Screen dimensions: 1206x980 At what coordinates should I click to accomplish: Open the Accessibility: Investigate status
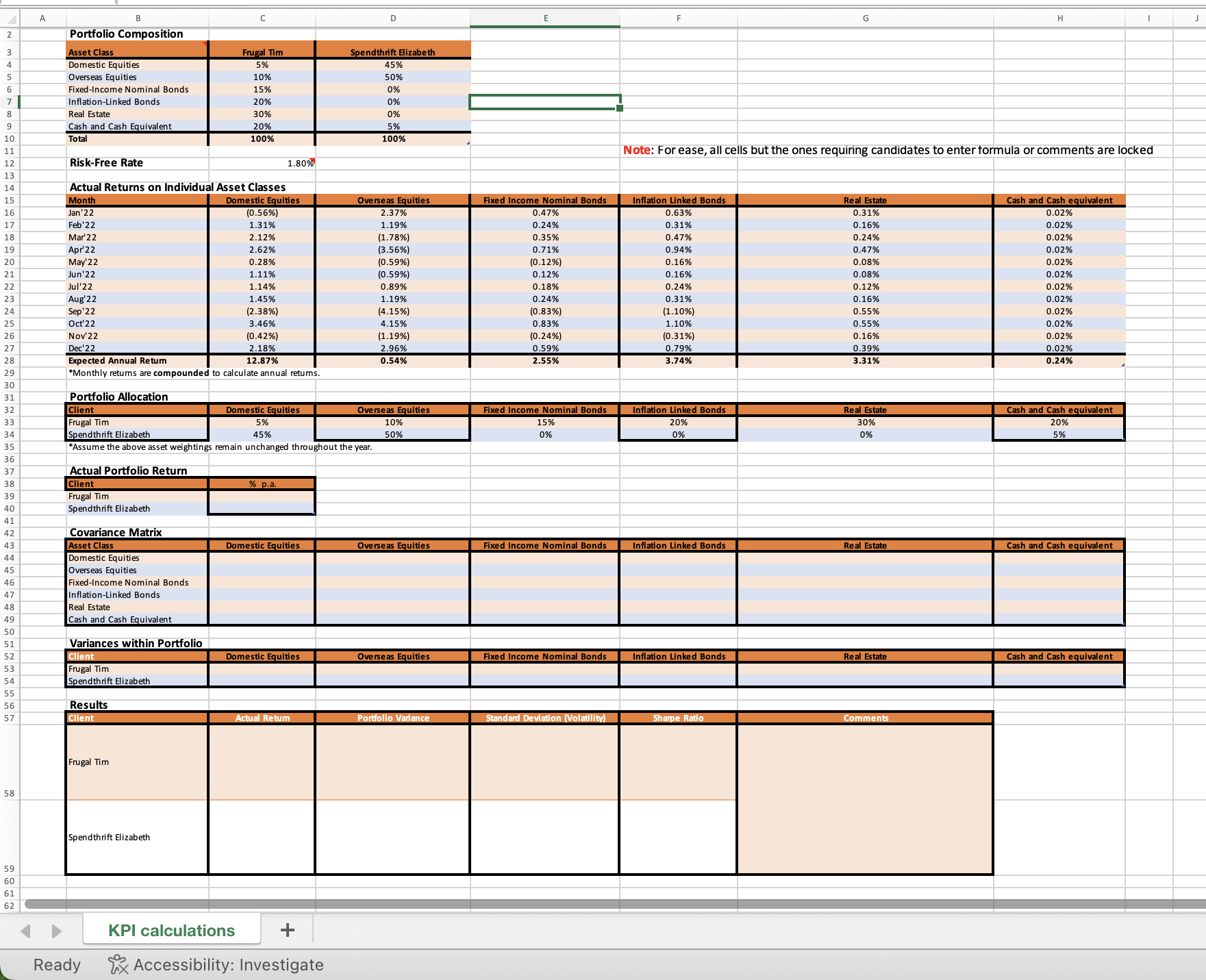click(x=216, y=964)
